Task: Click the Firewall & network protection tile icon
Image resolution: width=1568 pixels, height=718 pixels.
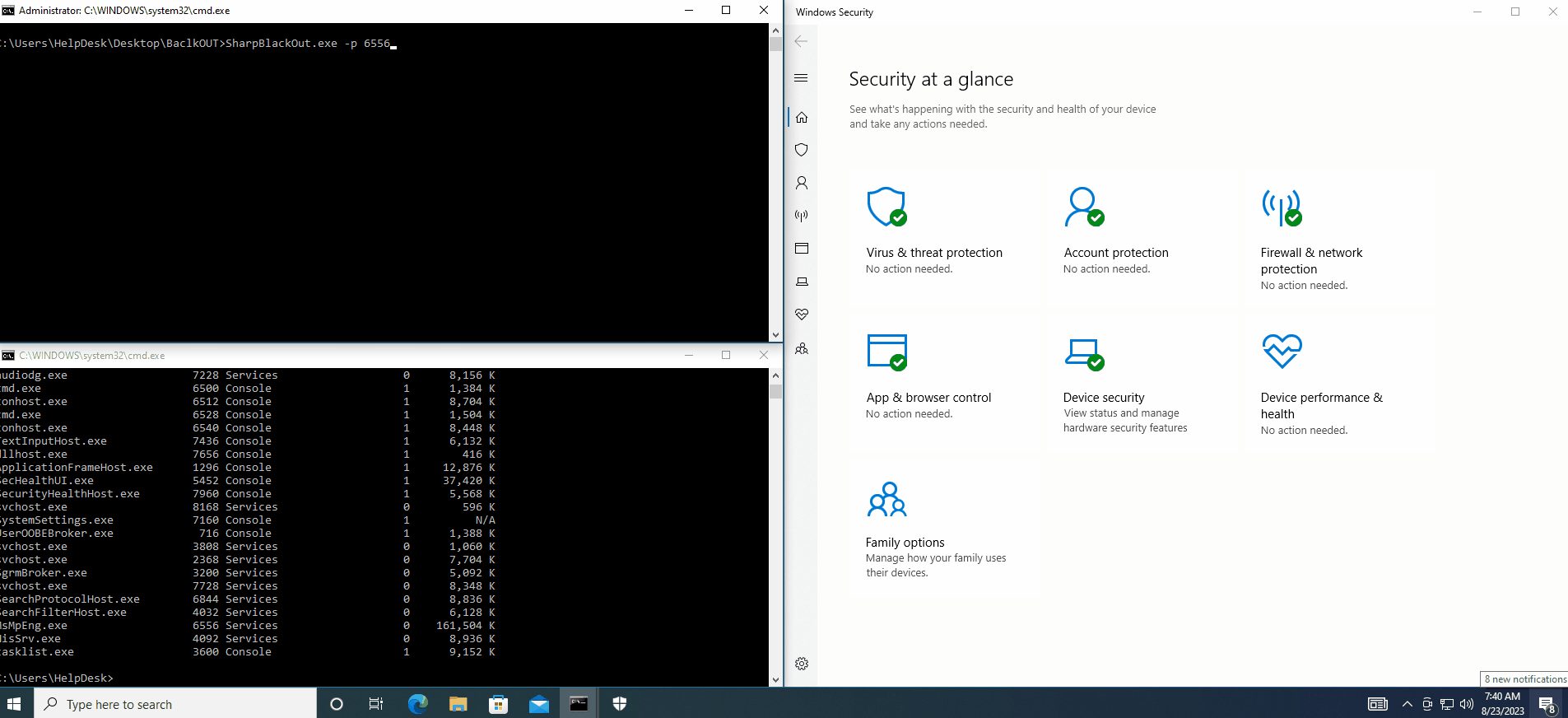Action: click(x=1282, y=207)
